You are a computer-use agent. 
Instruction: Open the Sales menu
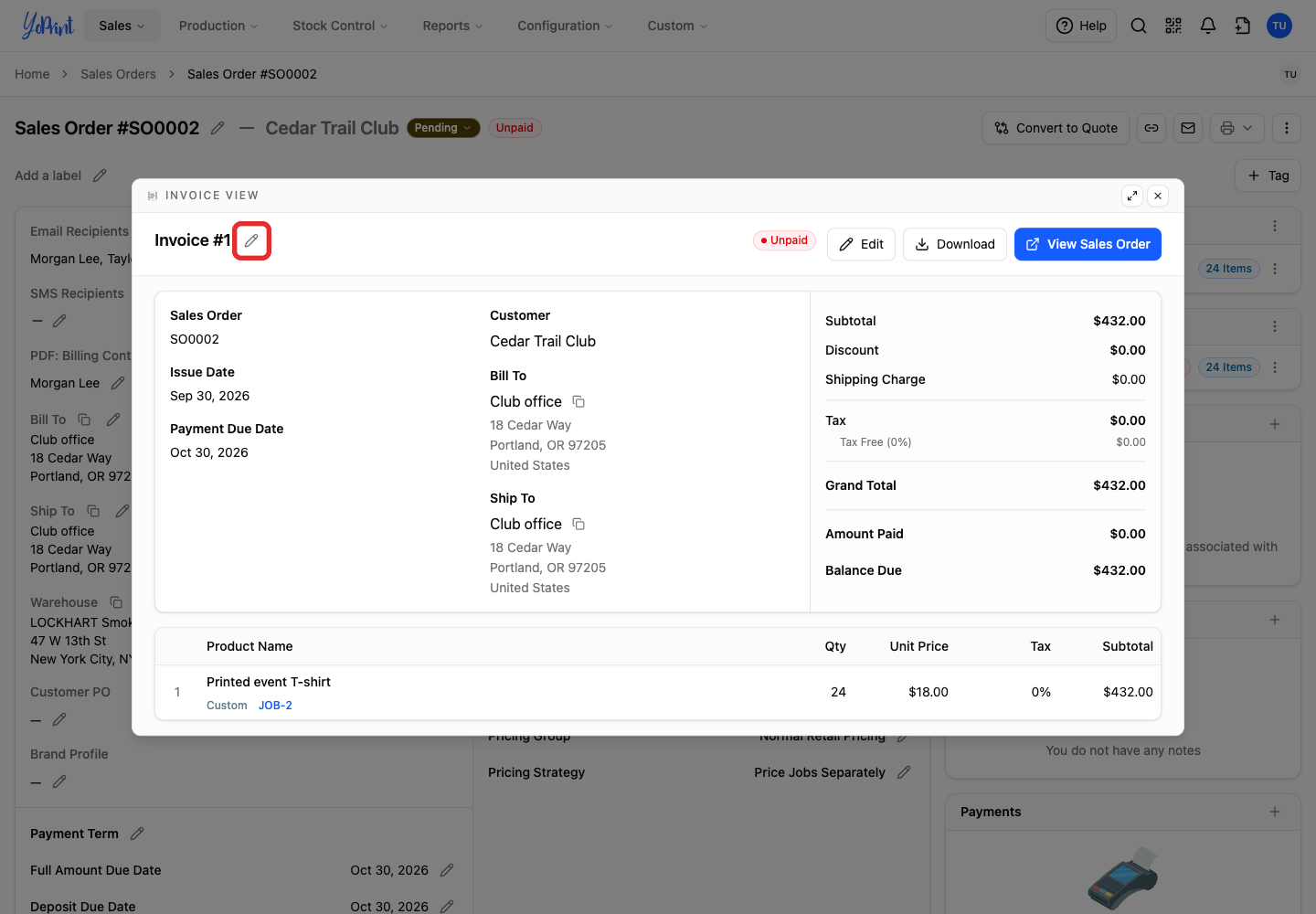pyautogui.click(x=122, y=26)
